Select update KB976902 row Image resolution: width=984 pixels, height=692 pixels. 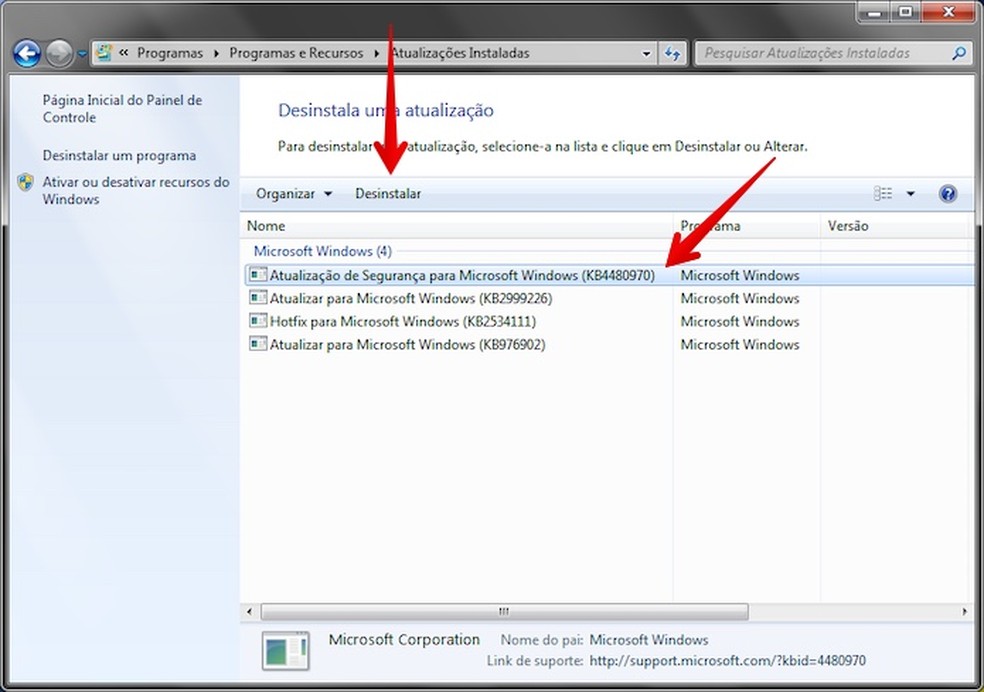point(609,344)
